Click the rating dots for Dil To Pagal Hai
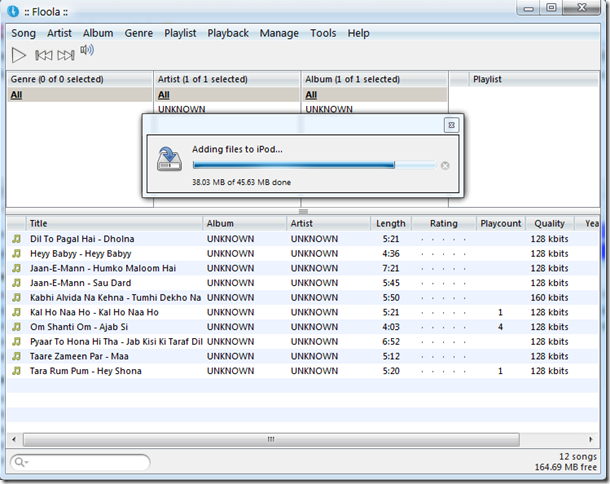Screen dimensions: 610x484 pyautogui.click(x=443, y=239)
